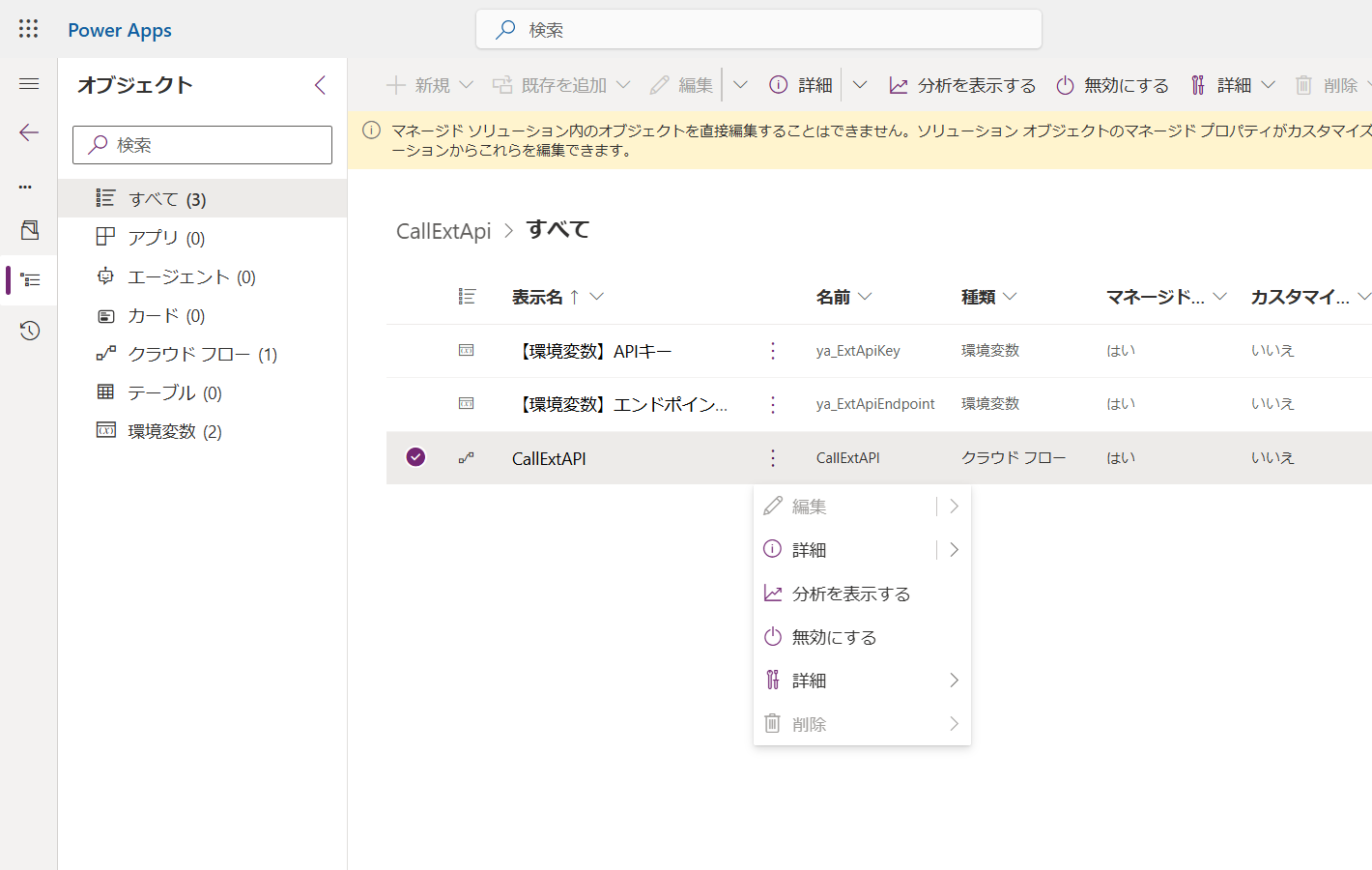The image size is (1372, 870).
Task: Choose 無効にする in the context menu
Action: point(862,637)
